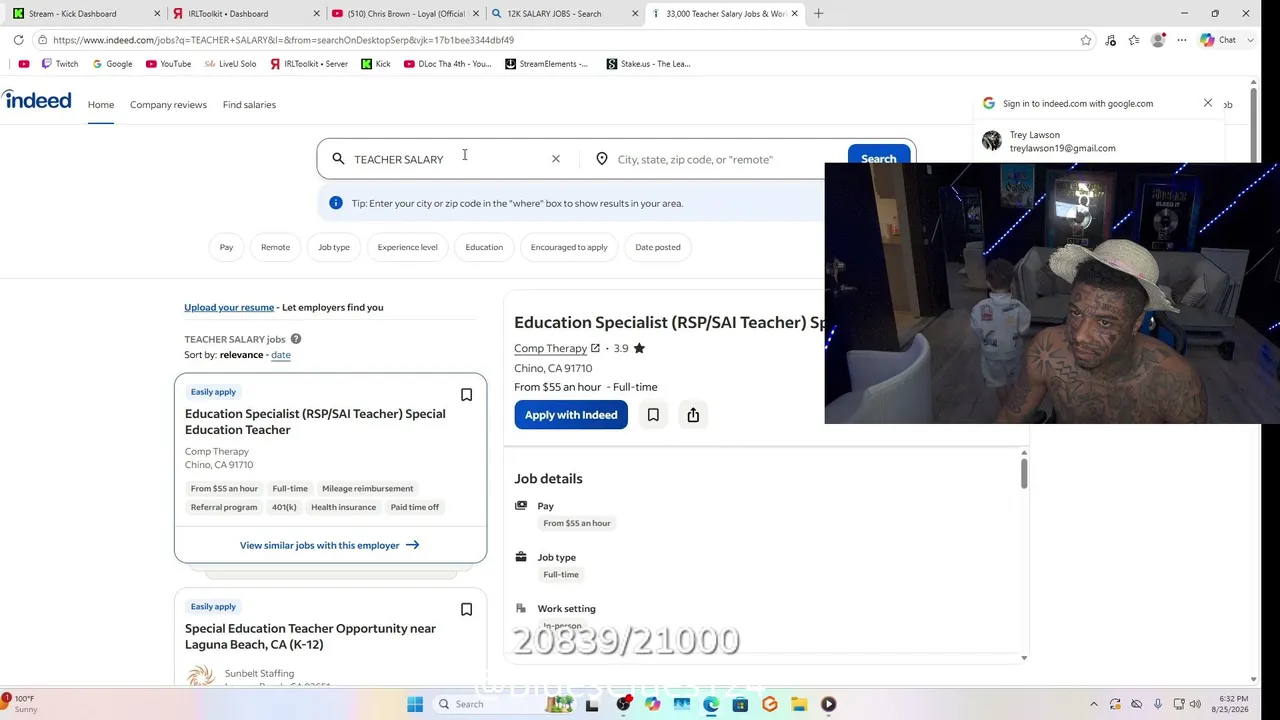The width and height of the screenshot is (1280, 720).
Task: Open the Job type filter
Action: click(334, 247)
